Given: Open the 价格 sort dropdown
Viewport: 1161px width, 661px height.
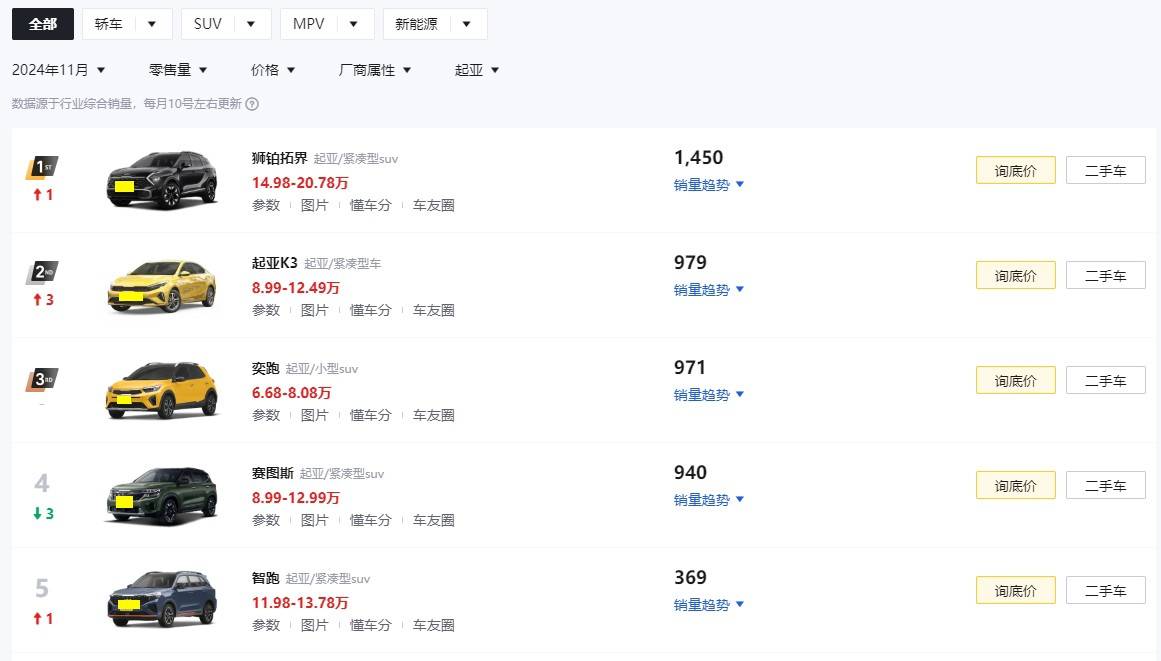Looking at the screenshot, I should coord(272,70).
